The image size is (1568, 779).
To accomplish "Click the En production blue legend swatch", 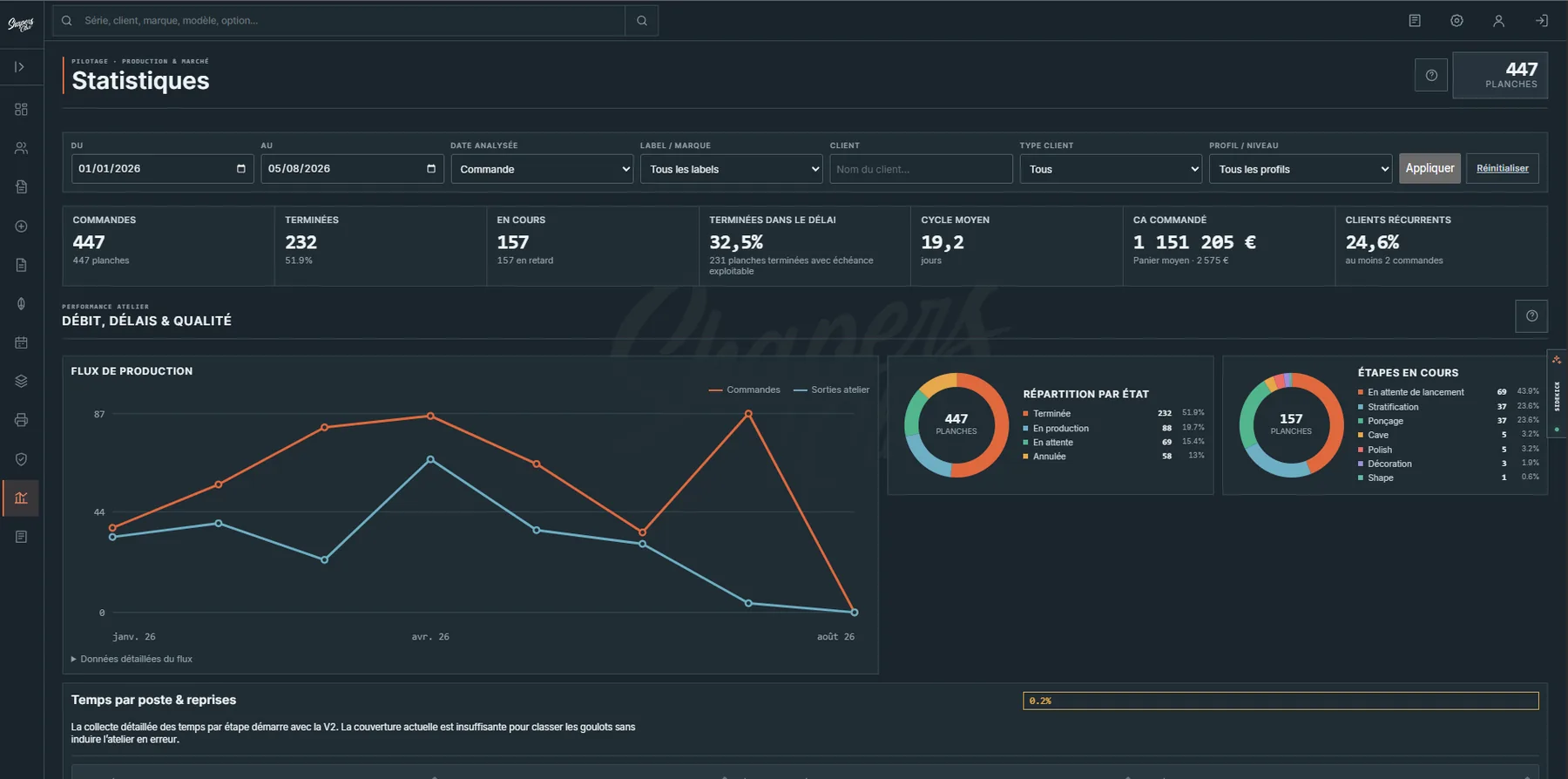I will click(x=1026, y=429).
